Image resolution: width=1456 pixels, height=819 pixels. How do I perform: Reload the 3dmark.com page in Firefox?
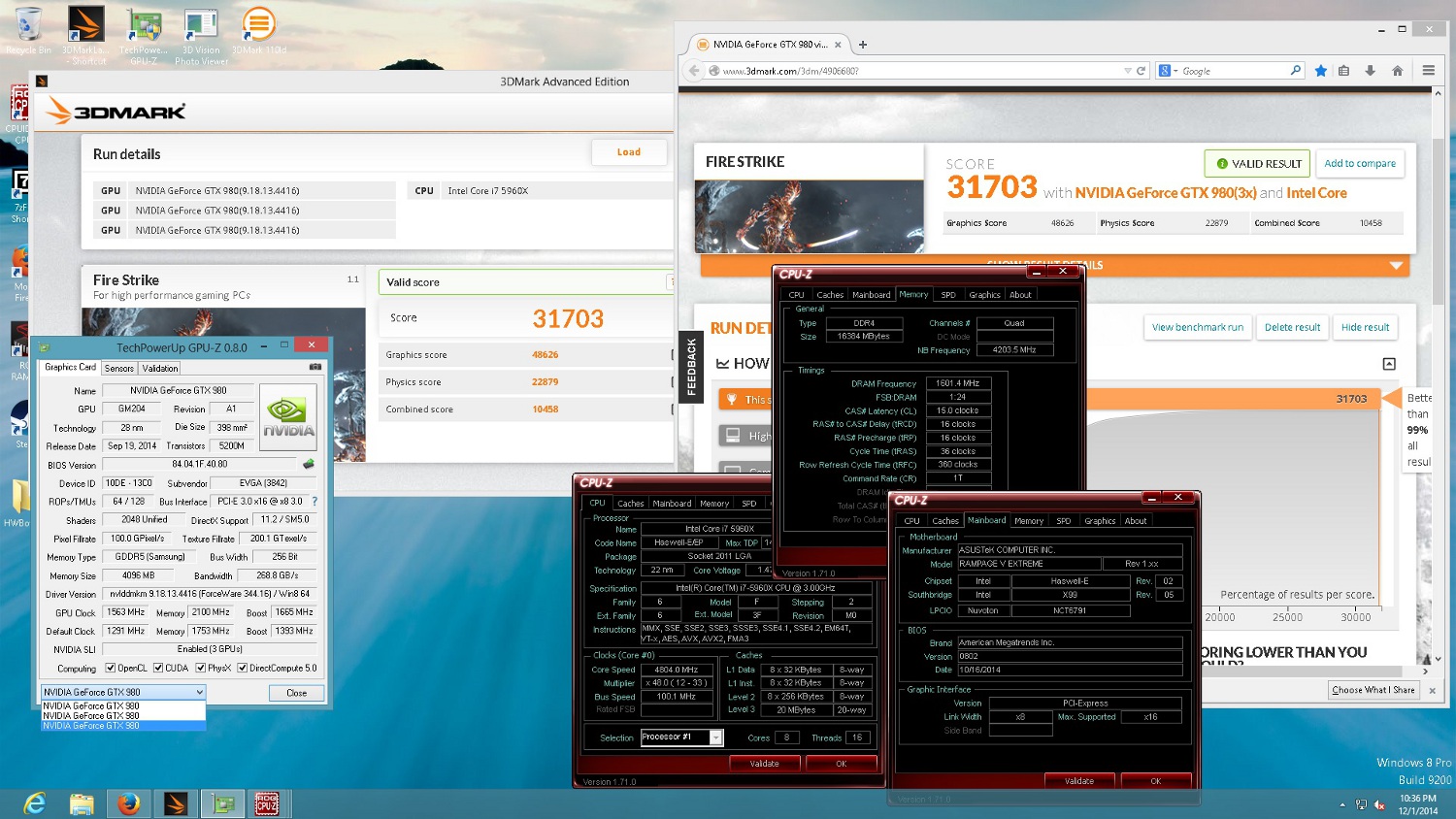pos(1142,71)
